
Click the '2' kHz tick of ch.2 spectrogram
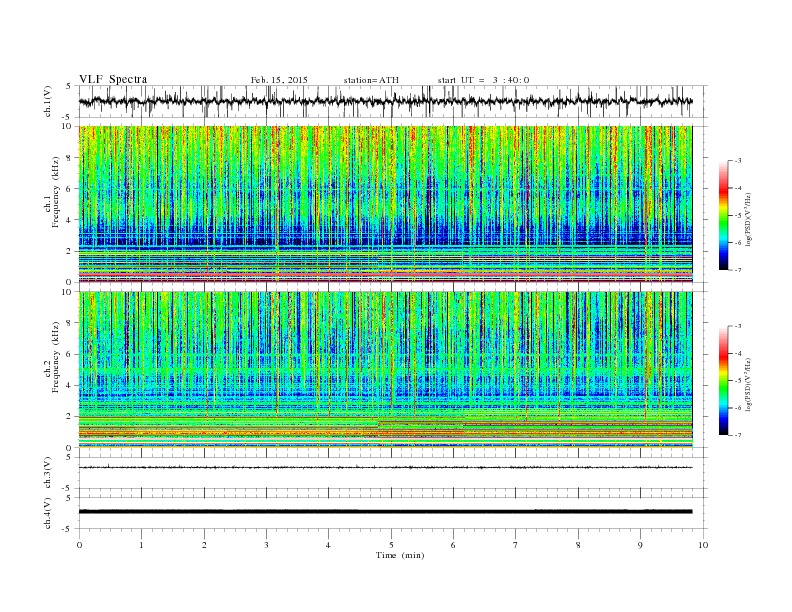tap(70, 417)
